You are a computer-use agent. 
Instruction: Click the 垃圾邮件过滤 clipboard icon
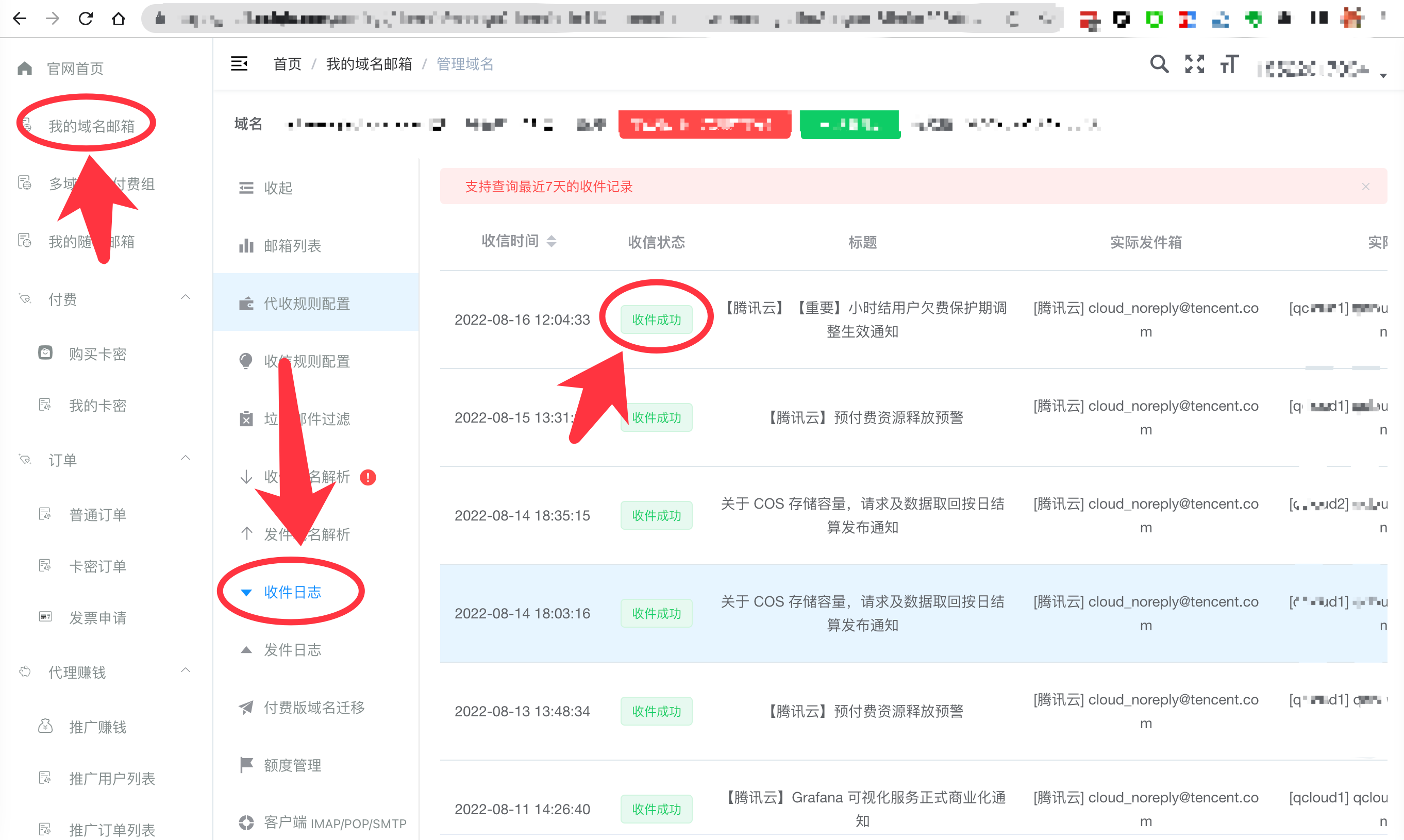point(246,419)
